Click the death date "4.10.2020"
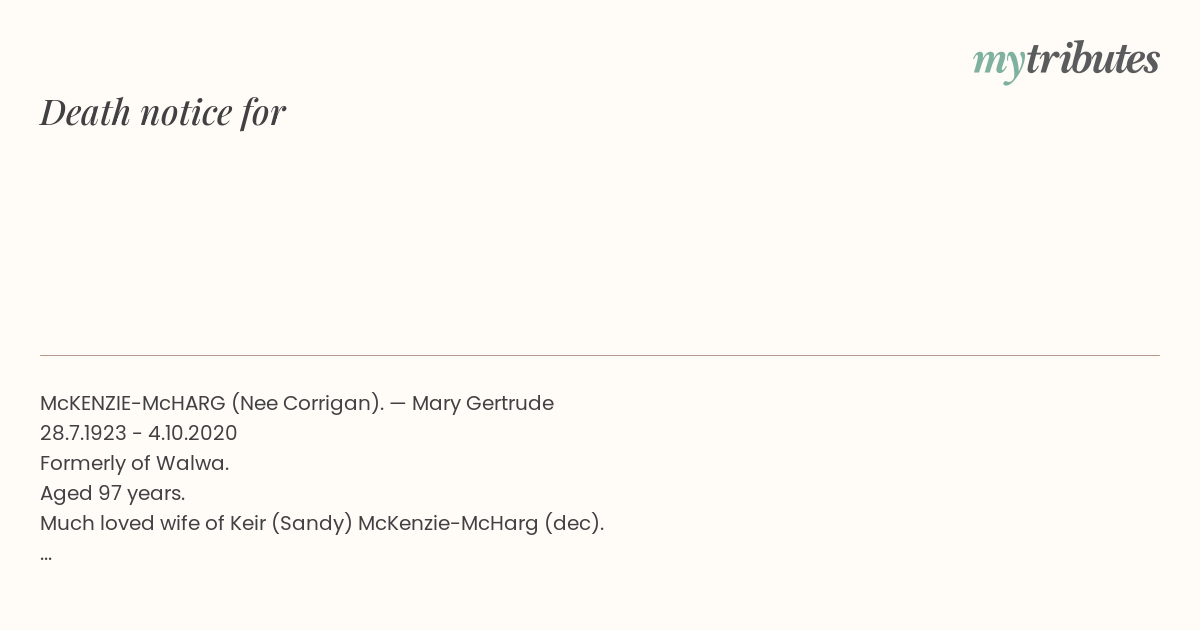The width and height of the screenshot is (1200, 630). pyautogui.click(x=193, y=433)
